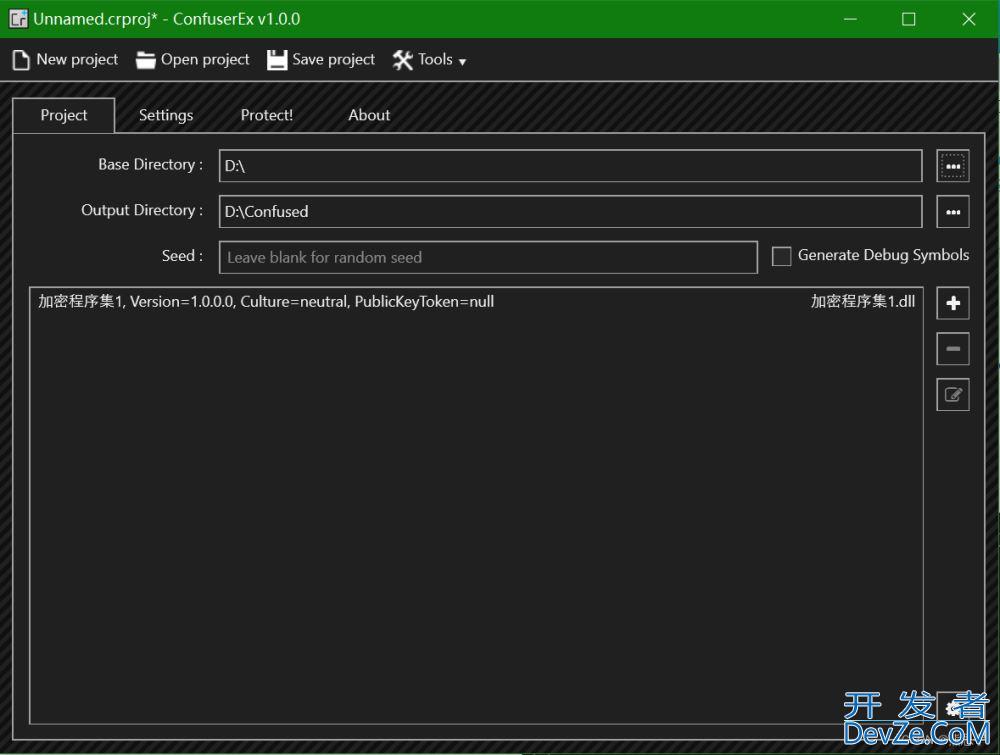Click the Save project label
This screenshot has height=755, width=1000.
(x=334, y=59)
